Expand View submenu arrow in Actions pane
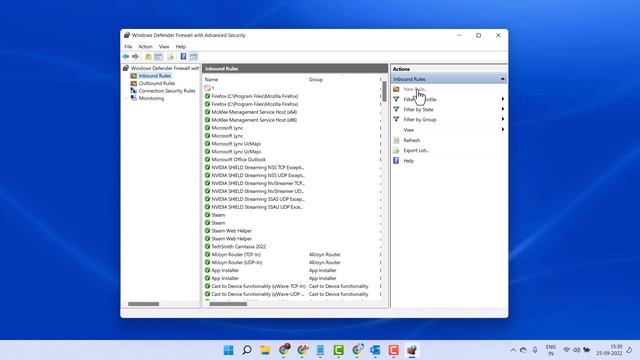 tap(502, 130)
